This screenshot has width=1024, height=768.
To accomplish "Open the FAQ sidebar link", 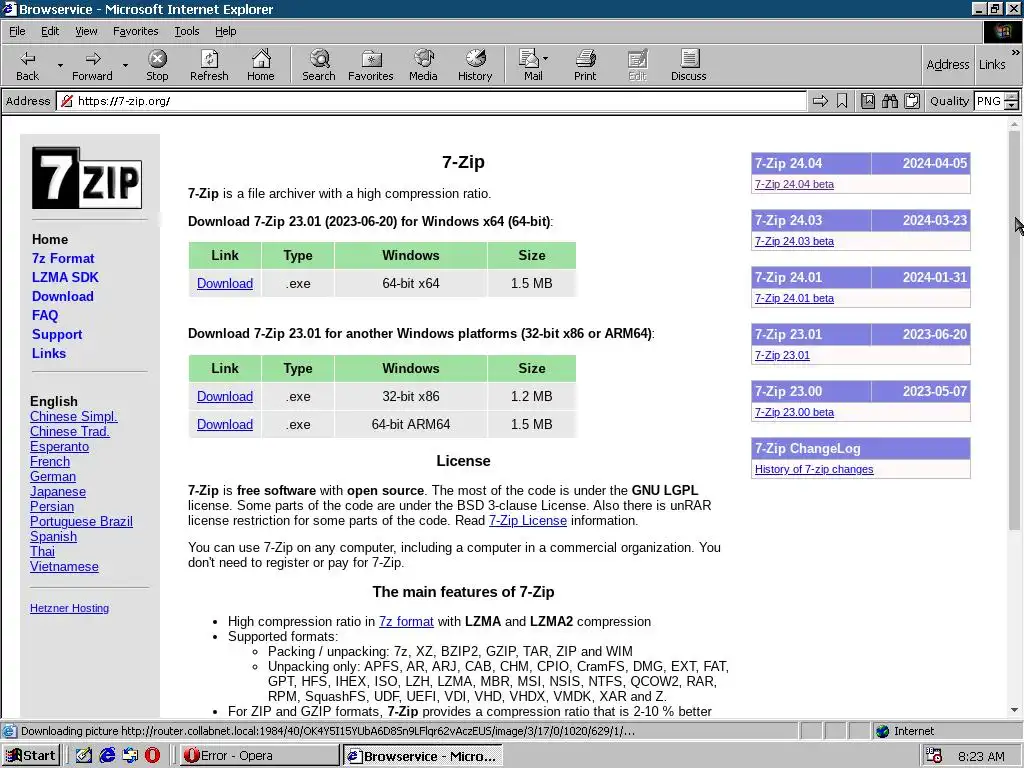I will click(45, 315).
